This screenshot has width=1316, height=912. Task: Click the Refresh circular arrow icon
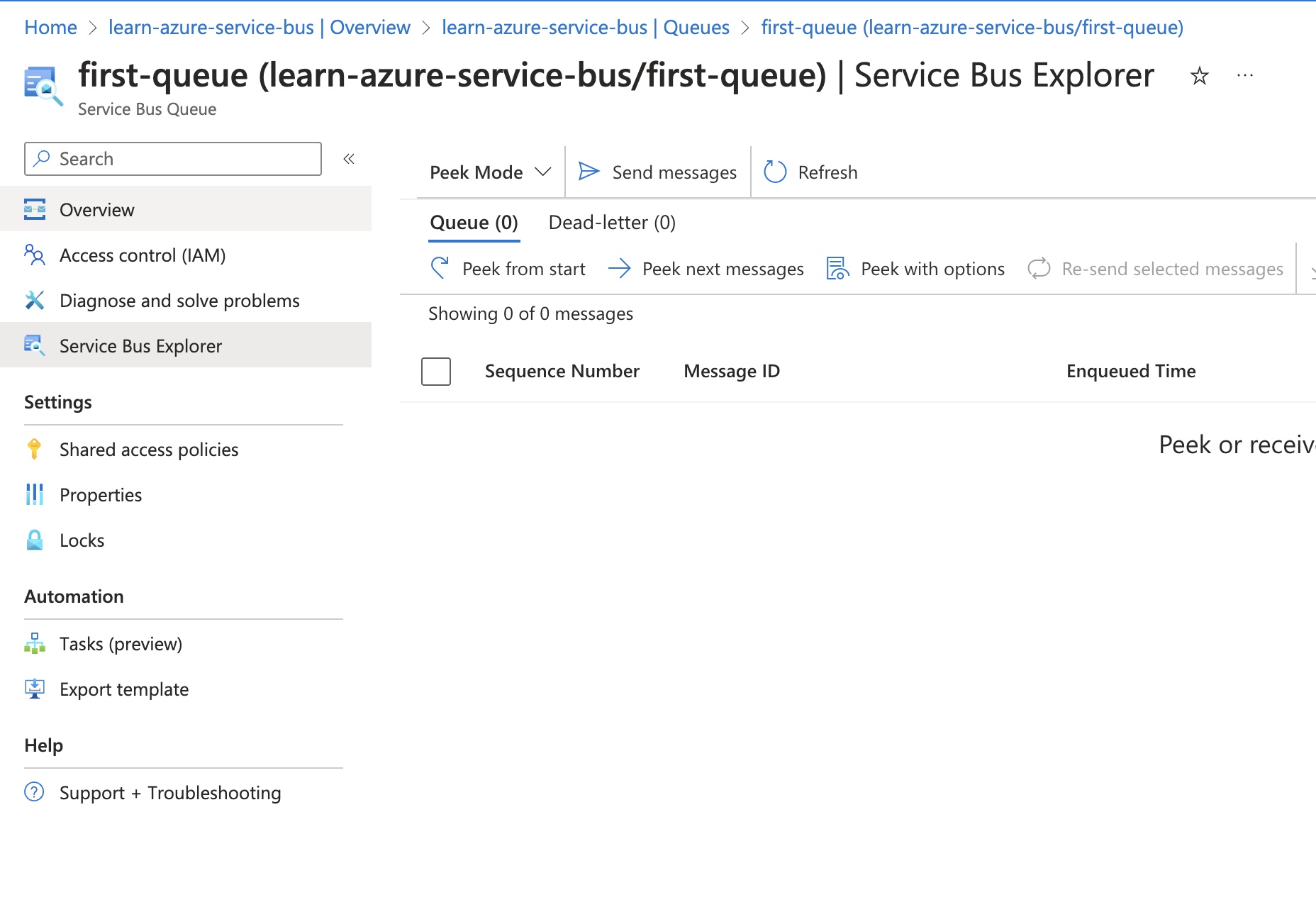click(x=775, y=172)
